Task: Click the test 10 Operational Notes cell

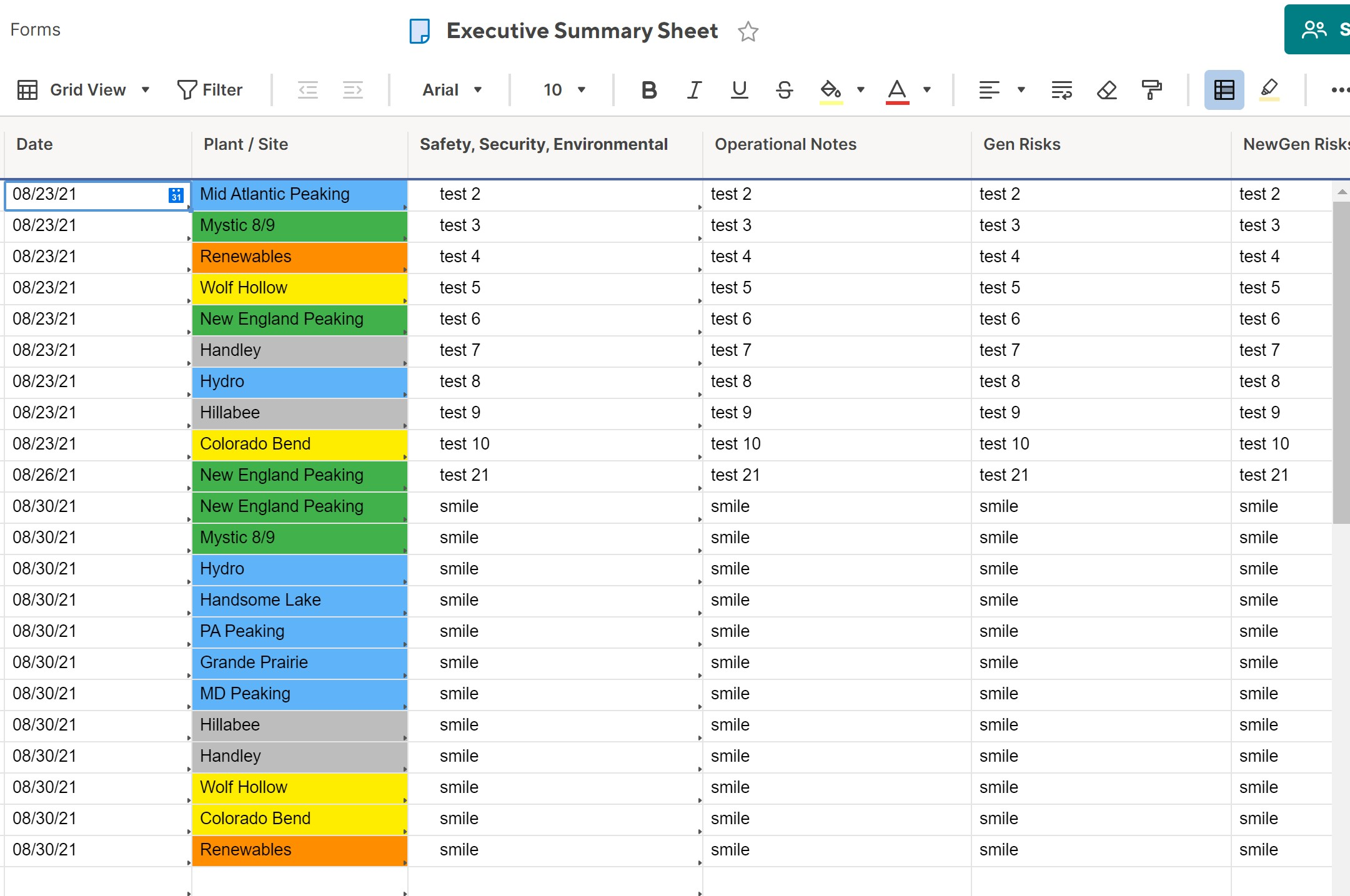Action: coord(837,445)
